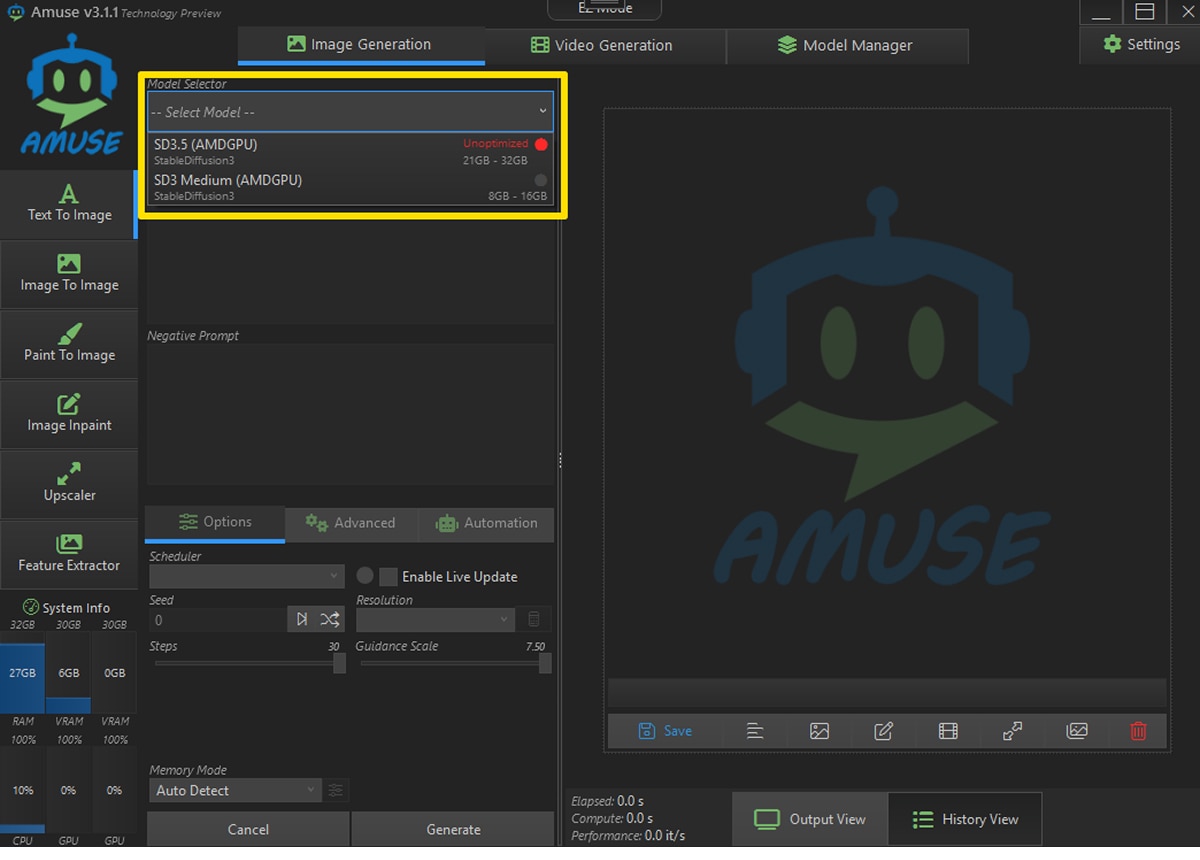Click the expand arrows icon below the preview
Image resolution: width=1200 pixels, height=860 pixels.
[x=1012, y=731]
